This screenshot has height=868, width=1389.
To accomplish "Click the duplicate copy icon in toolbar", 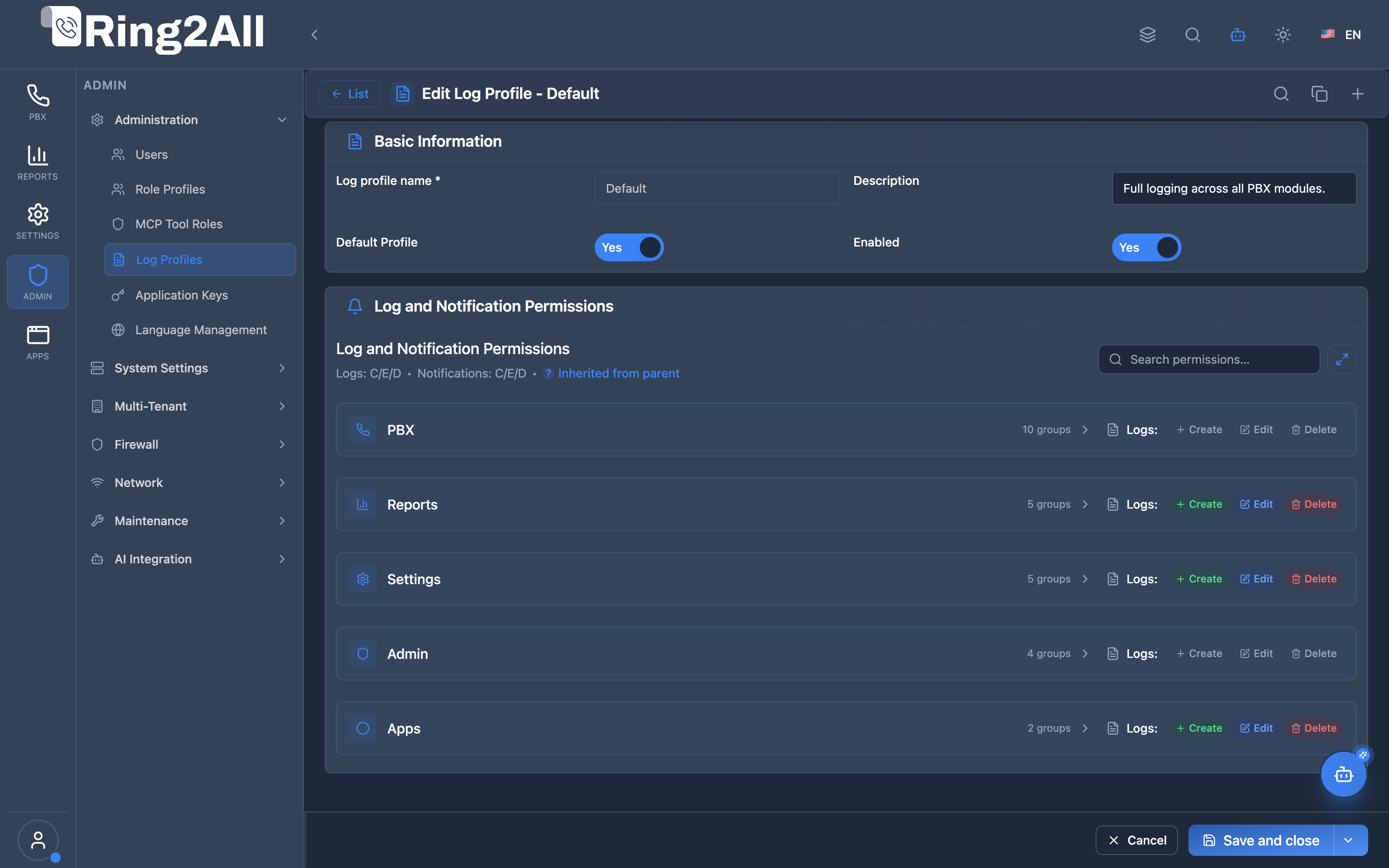I will coord(1320,94).
